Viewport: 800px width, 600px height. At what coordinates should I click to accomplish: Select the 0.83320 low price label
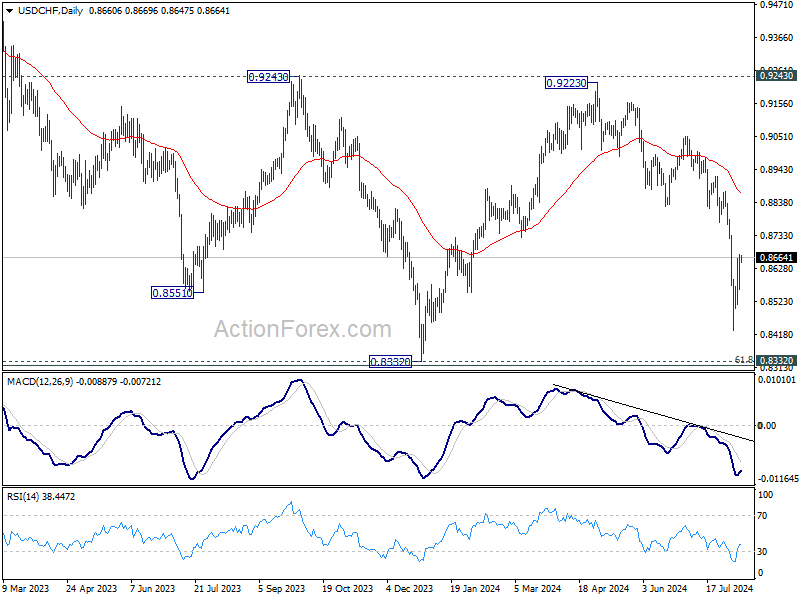click(x=390, y=362)
